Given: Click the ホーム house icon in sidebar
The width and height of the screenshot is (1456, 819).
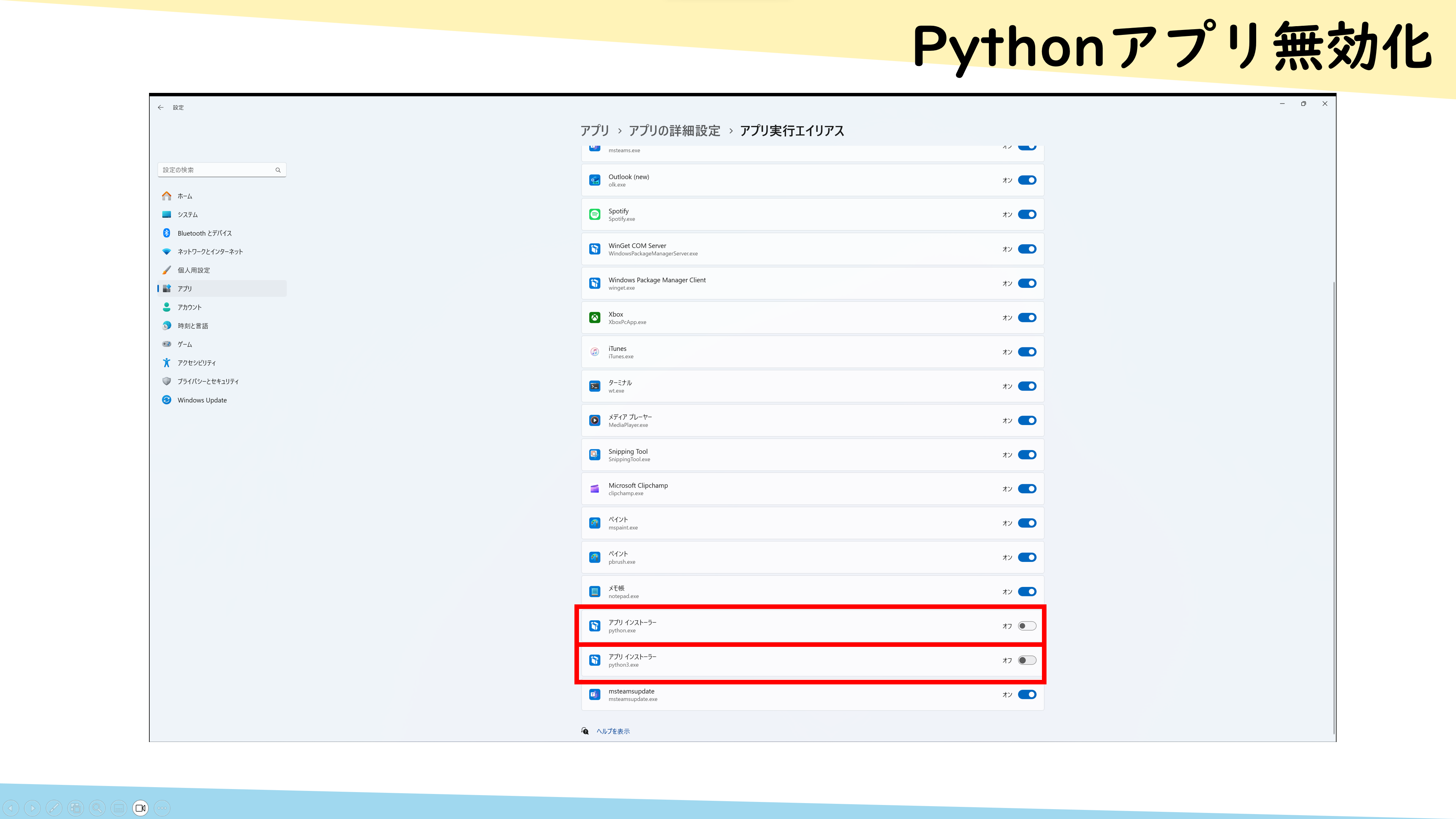Looking at the screenshot, I should click(x=167, y=196).
